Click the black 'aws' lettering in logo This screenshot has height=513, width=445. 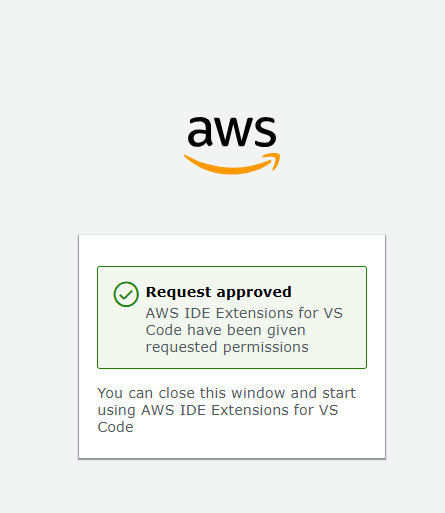coord(232,132)
